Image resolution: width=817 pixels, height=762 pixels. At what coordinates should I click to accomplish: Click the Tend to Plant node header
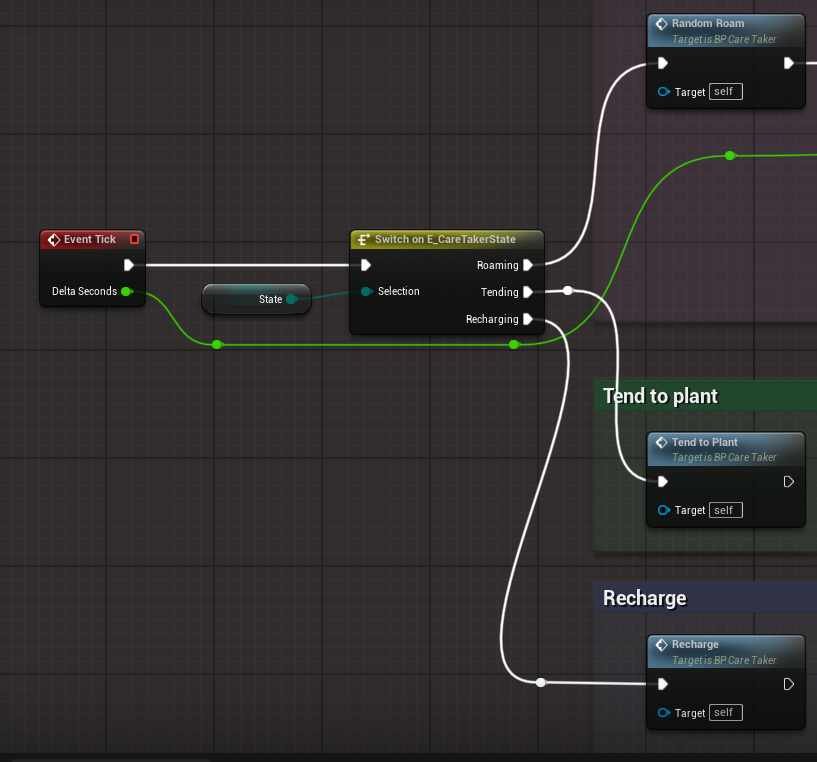pos(726,449)
